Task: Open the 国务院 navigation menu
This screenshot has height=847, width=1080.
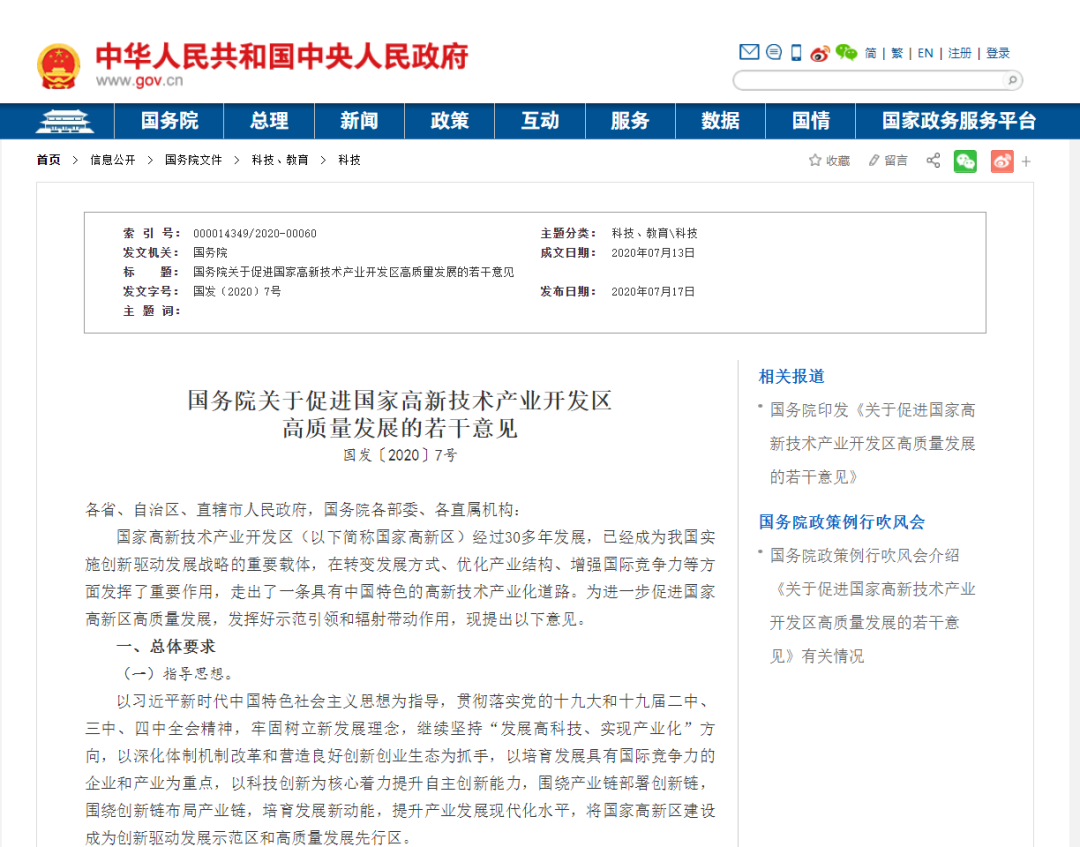Action: tap(169, 121)
